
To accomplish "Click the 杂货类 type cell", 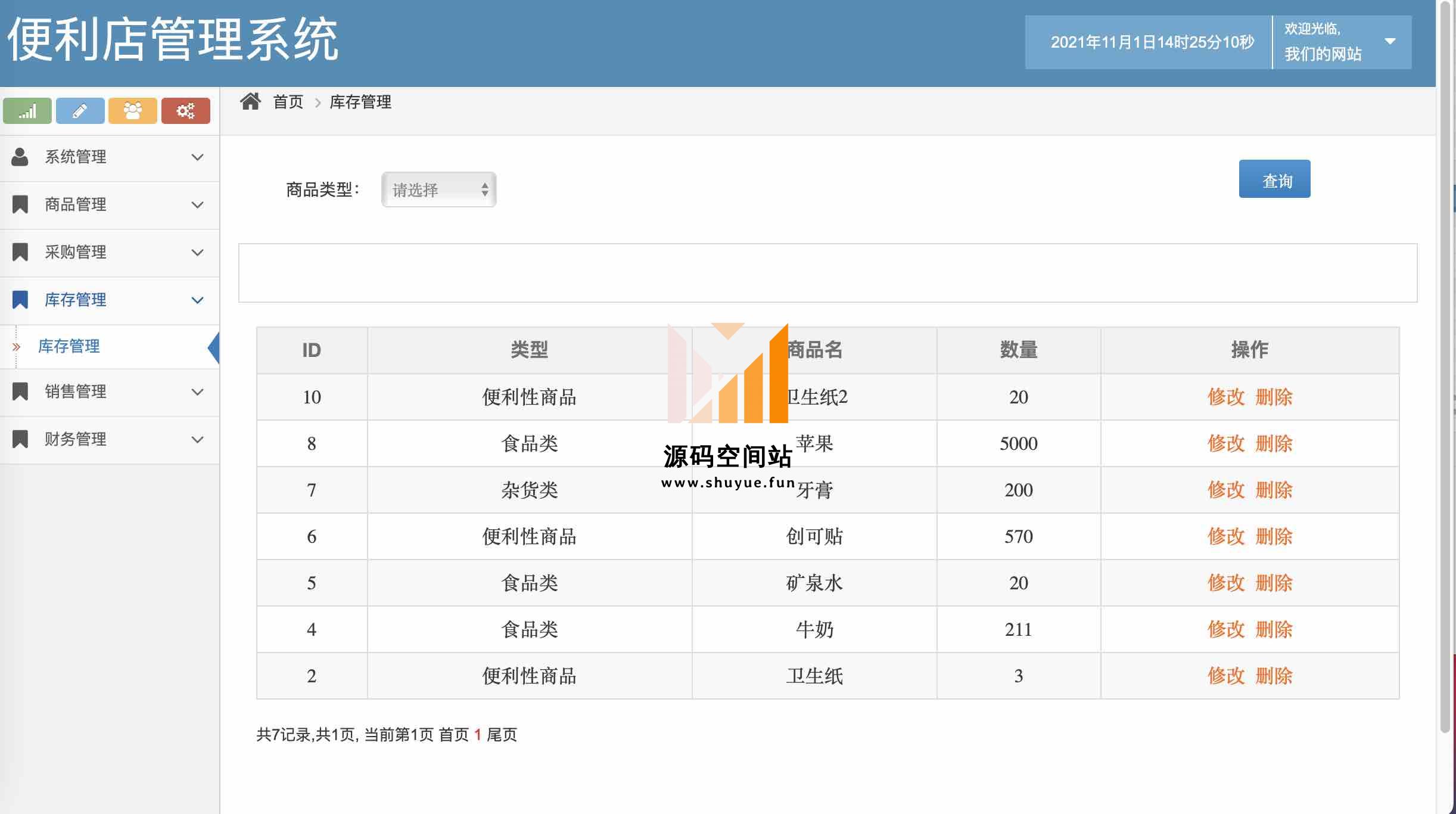I will pos(530,490).
